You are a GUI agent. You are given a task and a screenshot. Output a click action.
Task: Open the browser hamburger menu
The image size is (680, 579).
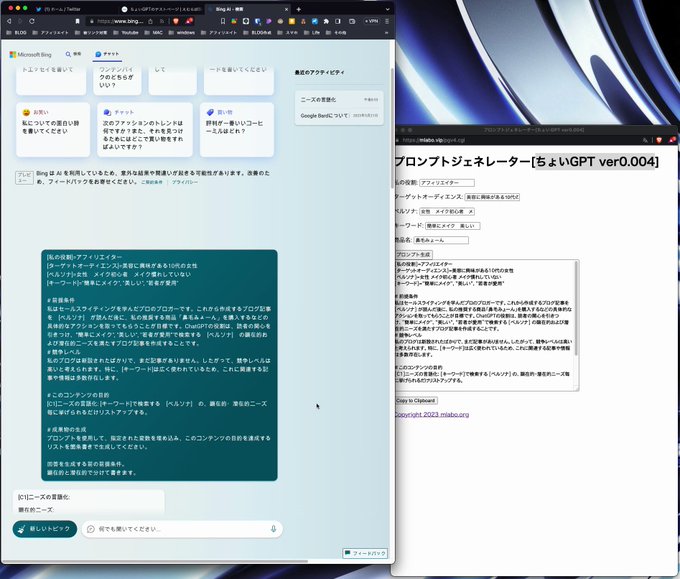point(387,21)
